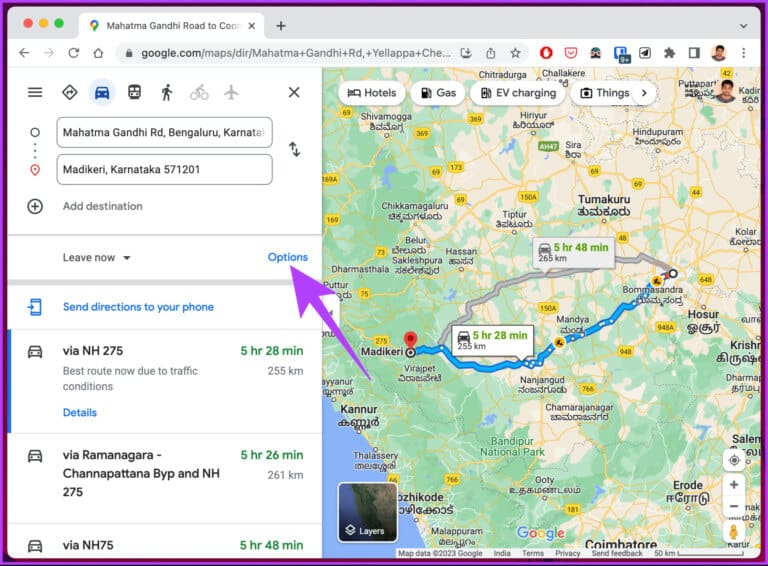Filter map by Things to do
The width and height of the screenshot is (768, 566).
click(604, 93)
